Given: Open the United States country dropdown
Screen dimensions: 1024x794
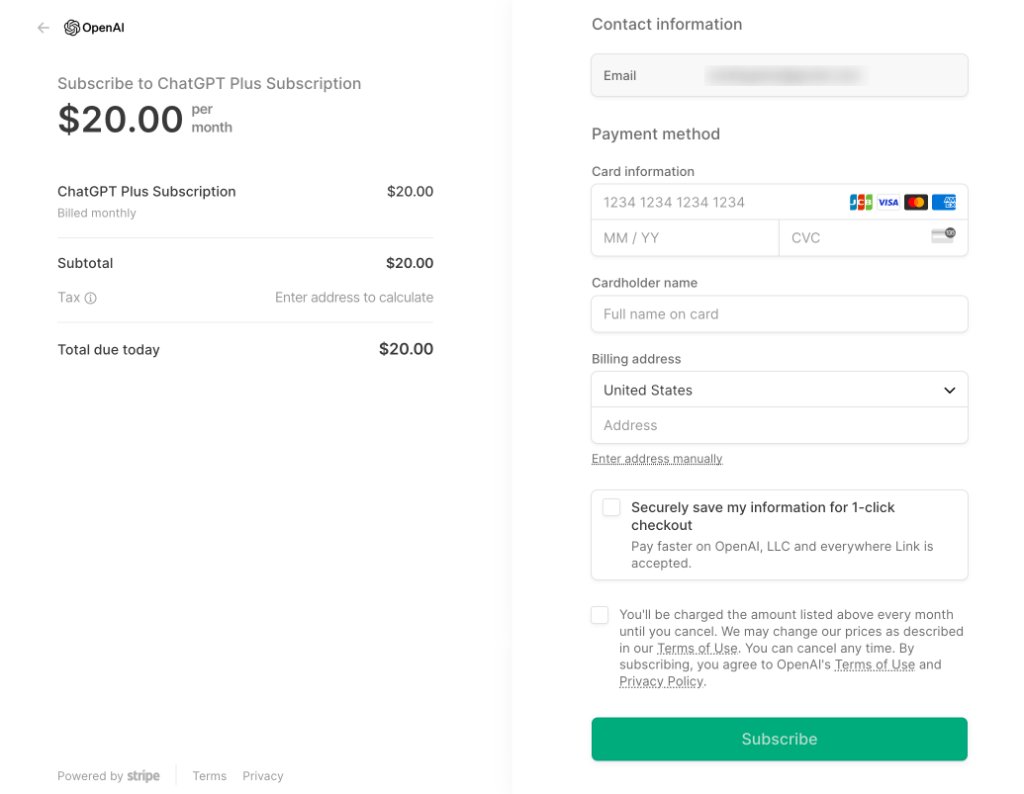Looking at the screenshot, I should [780, 390].
